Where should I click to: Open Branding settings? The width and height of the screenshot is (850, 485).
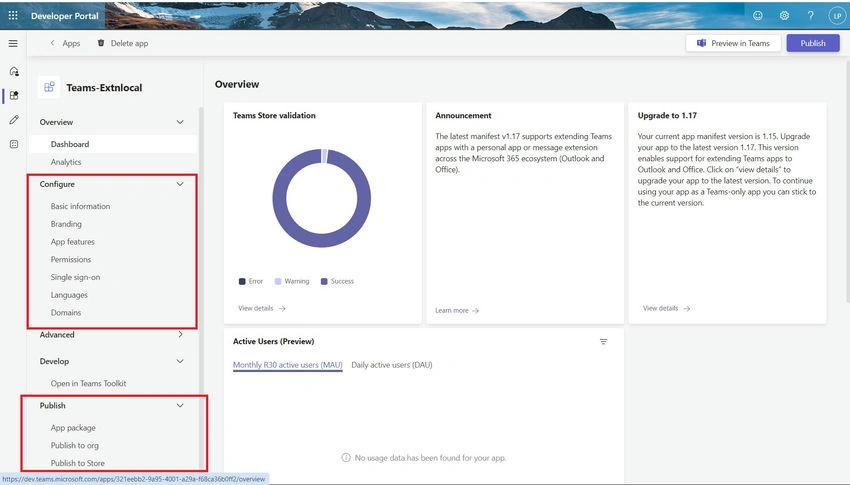(x=66, y=224)
